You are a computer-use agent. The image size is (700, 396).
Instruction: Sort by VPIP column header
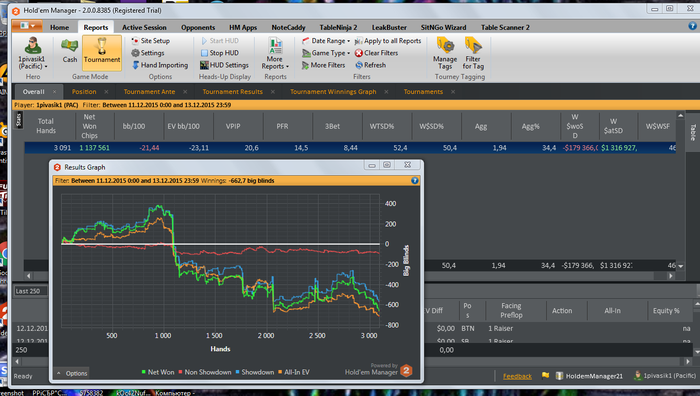pos(233,126)
